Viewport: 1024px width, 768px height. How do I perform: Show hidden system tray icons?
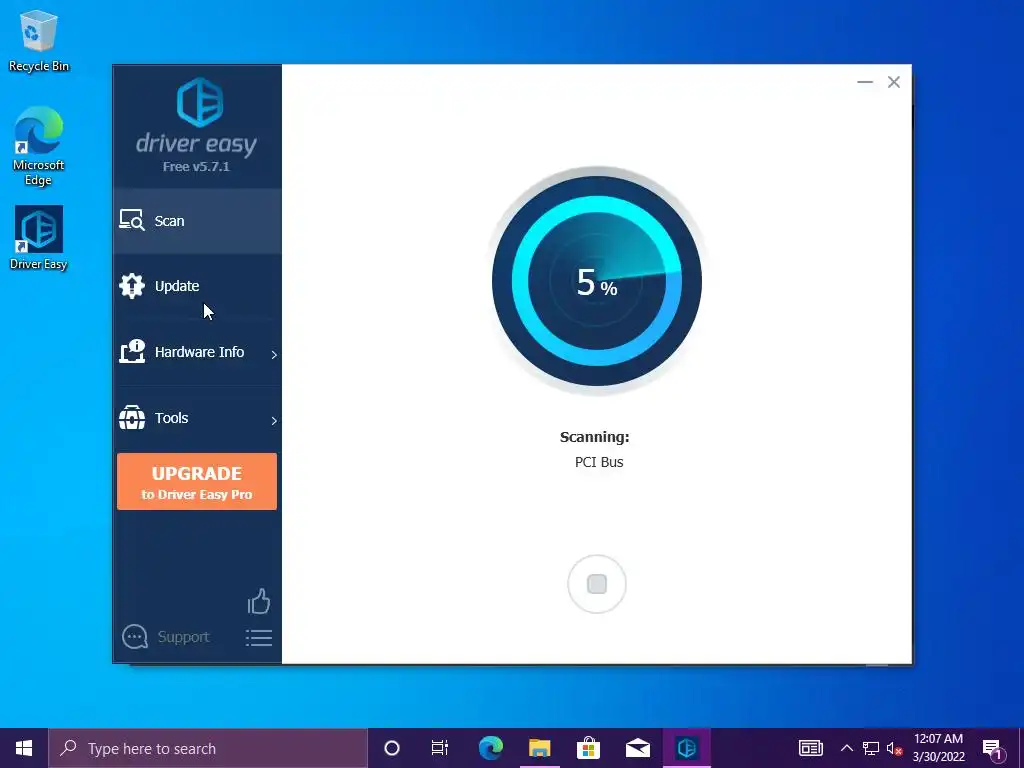846,748
